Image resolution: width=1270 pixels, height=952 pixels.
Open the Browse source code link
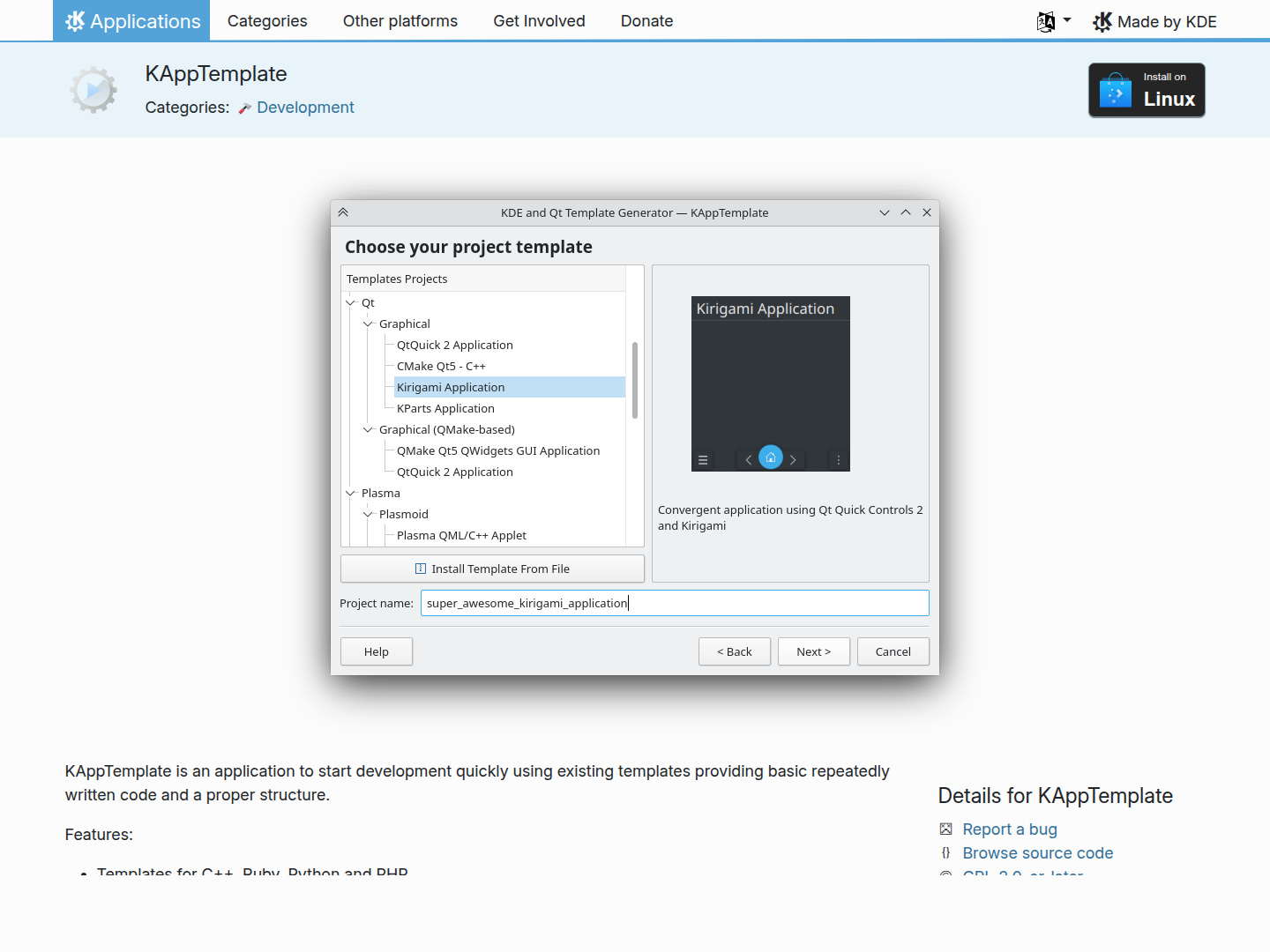pyautogui.click(x=1038, y=853)
